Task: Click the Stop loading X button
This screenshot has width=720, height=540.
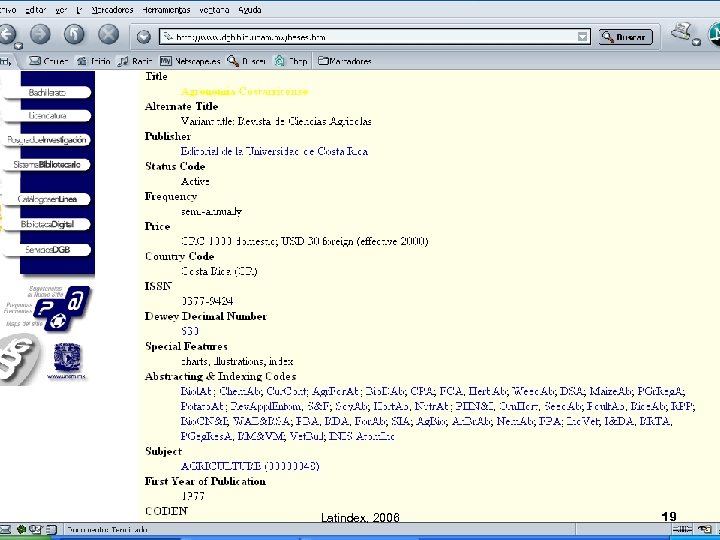Action: tap(108, 34)
